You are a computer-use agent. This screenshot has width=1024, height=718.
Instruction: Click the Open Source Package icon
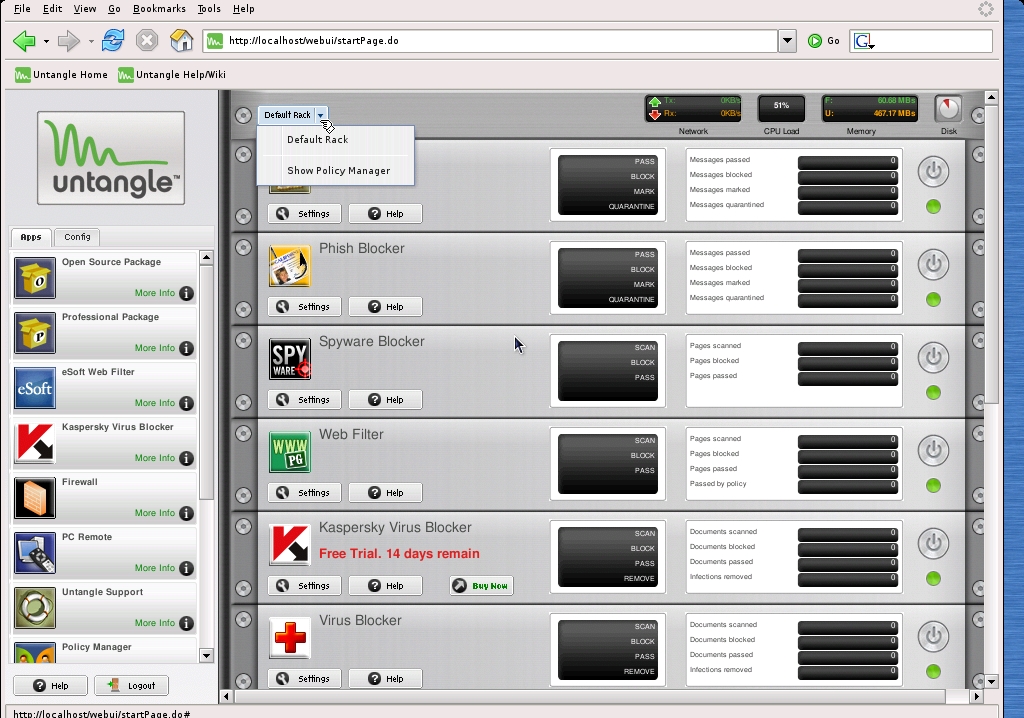(35, 278)
